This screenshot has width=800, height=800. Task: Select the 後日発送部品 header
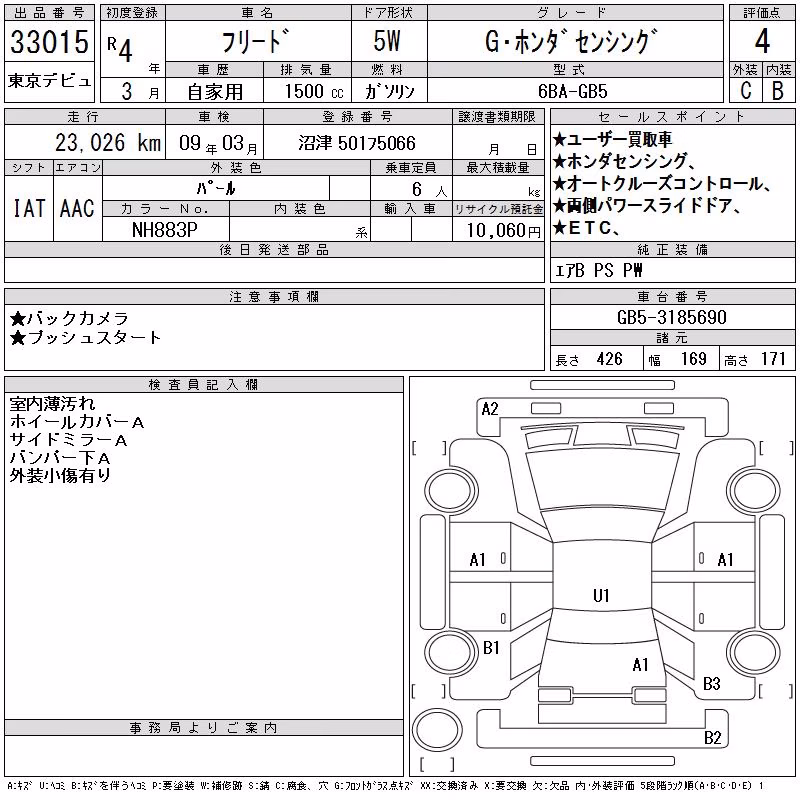pos(274,249)
